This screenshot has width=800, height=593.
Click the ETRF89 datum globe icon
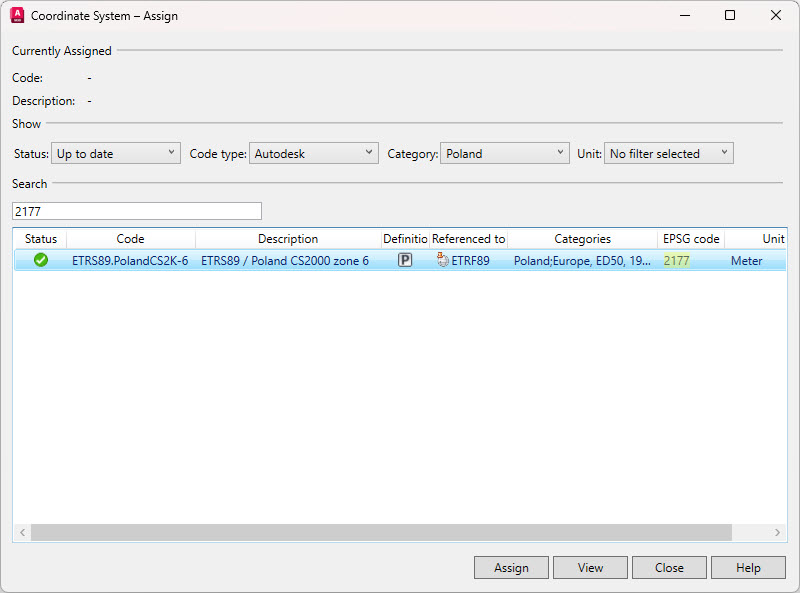(x=443, y=260)
